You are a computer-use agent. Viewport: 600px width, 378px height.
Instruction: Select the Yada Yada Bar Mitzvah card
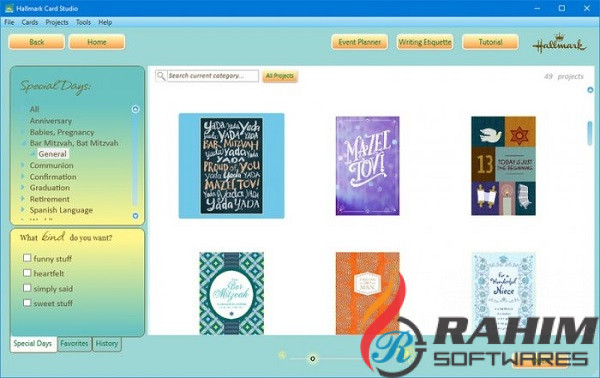232,166
